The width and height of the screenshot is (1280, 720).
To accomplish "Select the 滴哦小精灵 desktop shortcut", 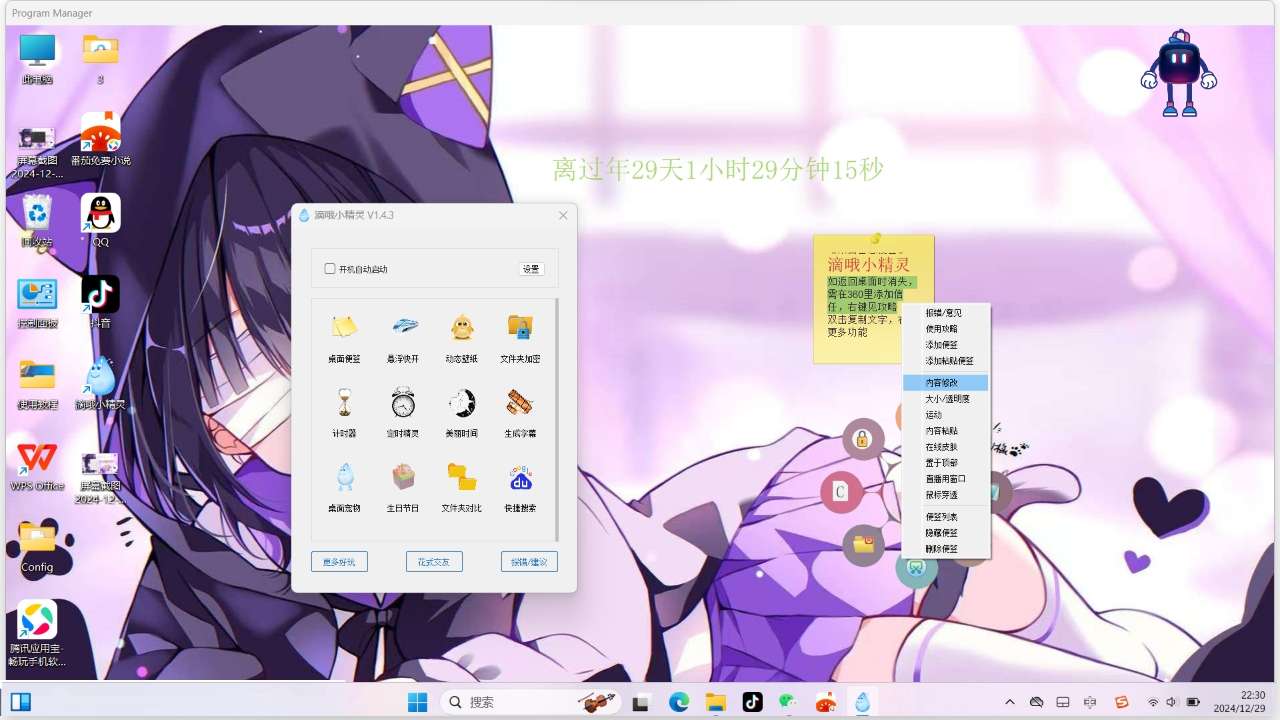I will pos(100,383).
